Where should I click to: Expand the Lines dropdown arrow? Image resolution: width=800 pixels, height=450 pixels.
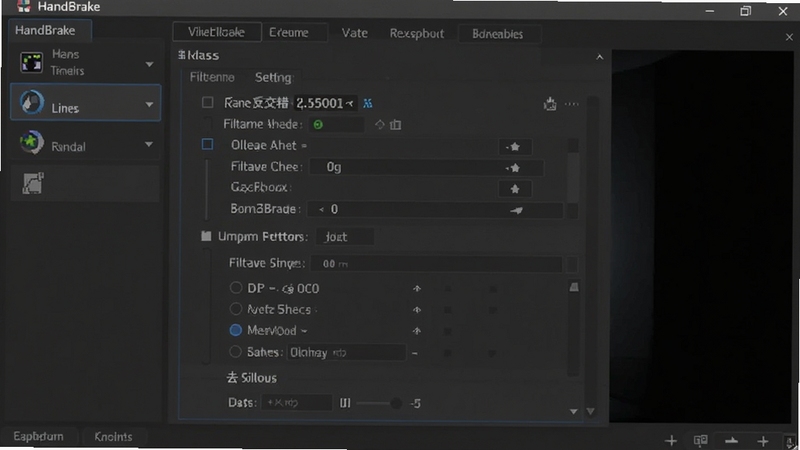coord(149,105)
